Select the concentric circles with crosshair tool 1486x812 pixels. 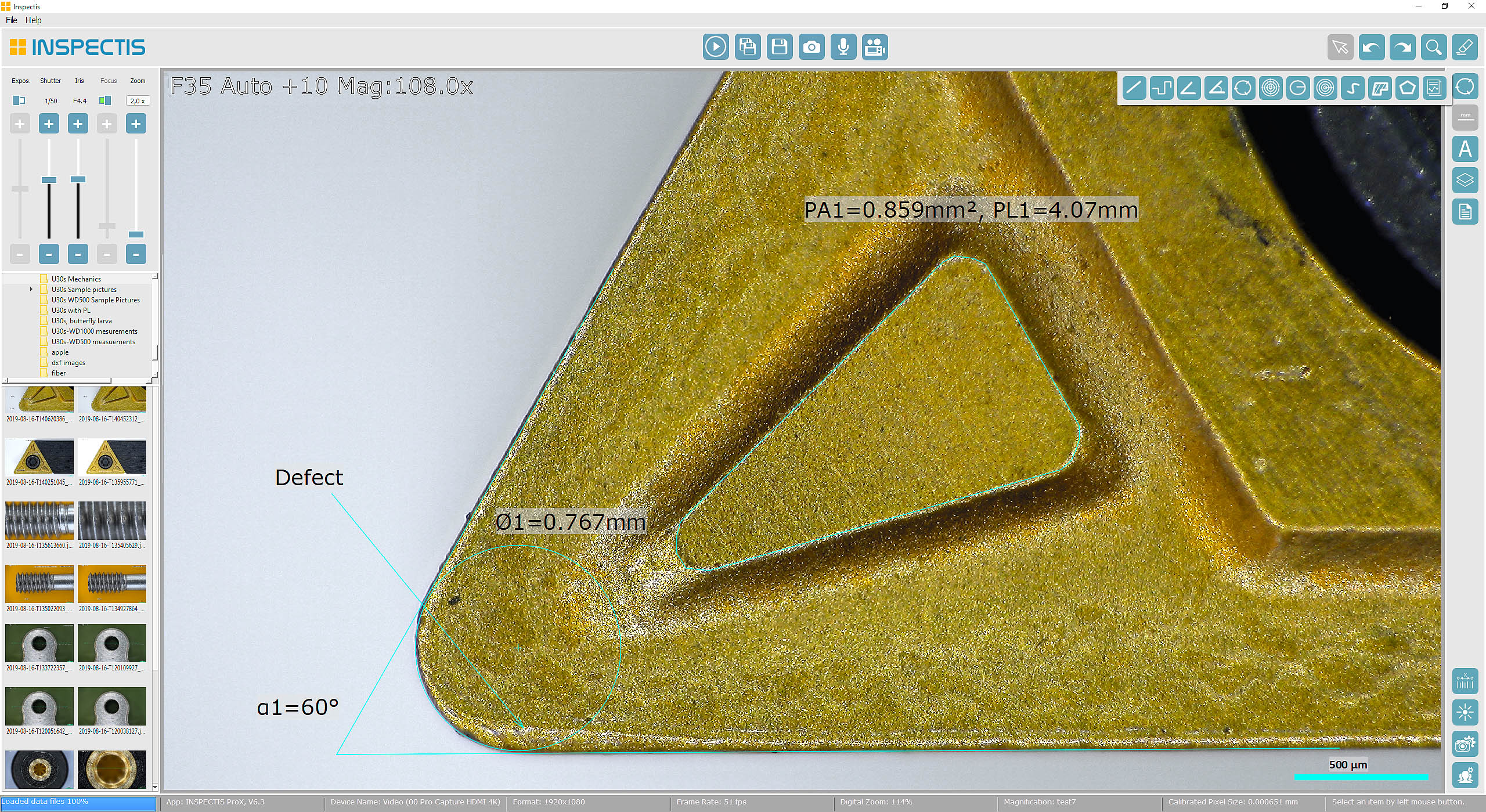point(1271,88)
